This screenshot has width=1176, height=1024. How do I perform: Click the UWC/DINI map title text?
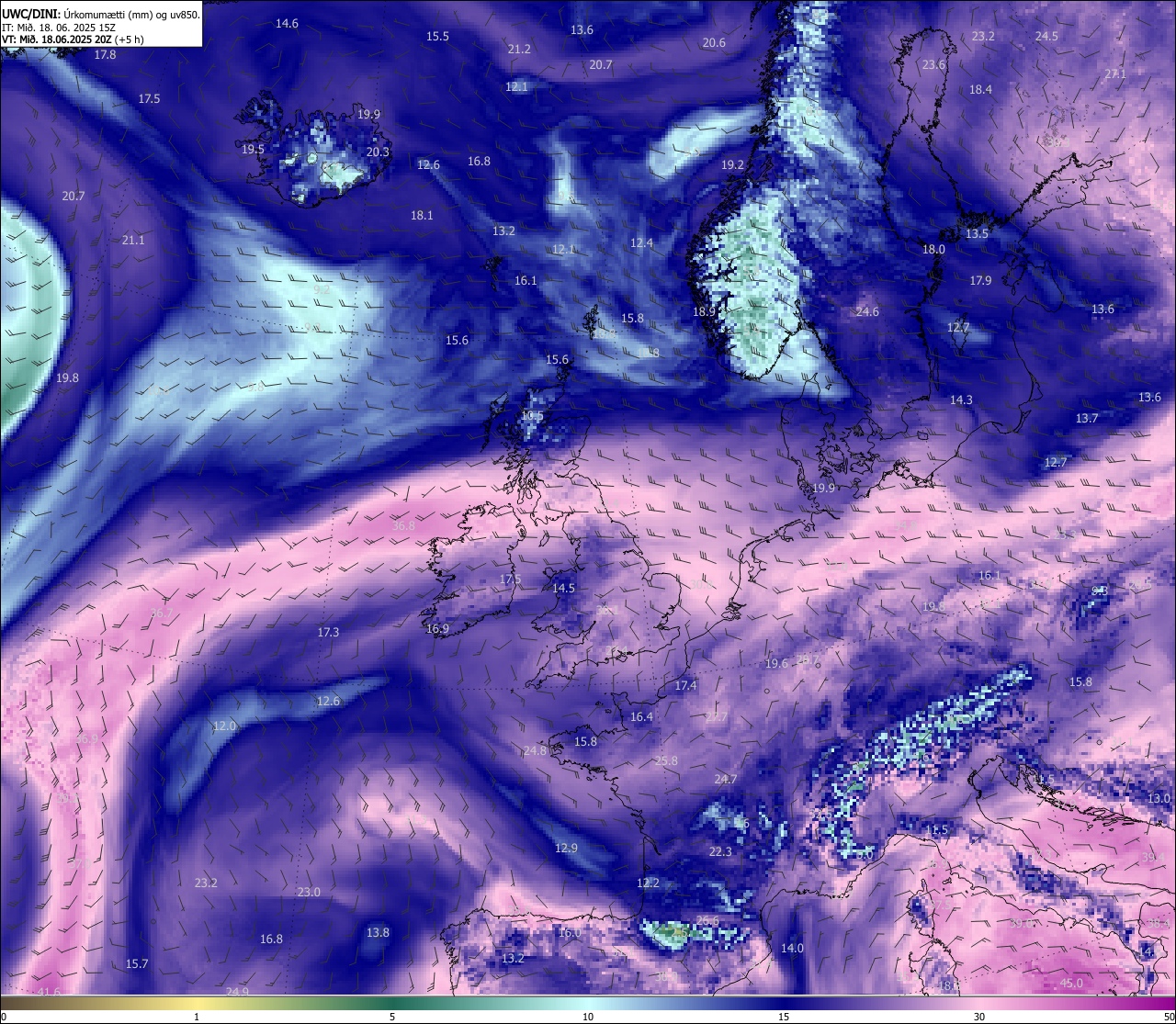[x=100, y=15]
